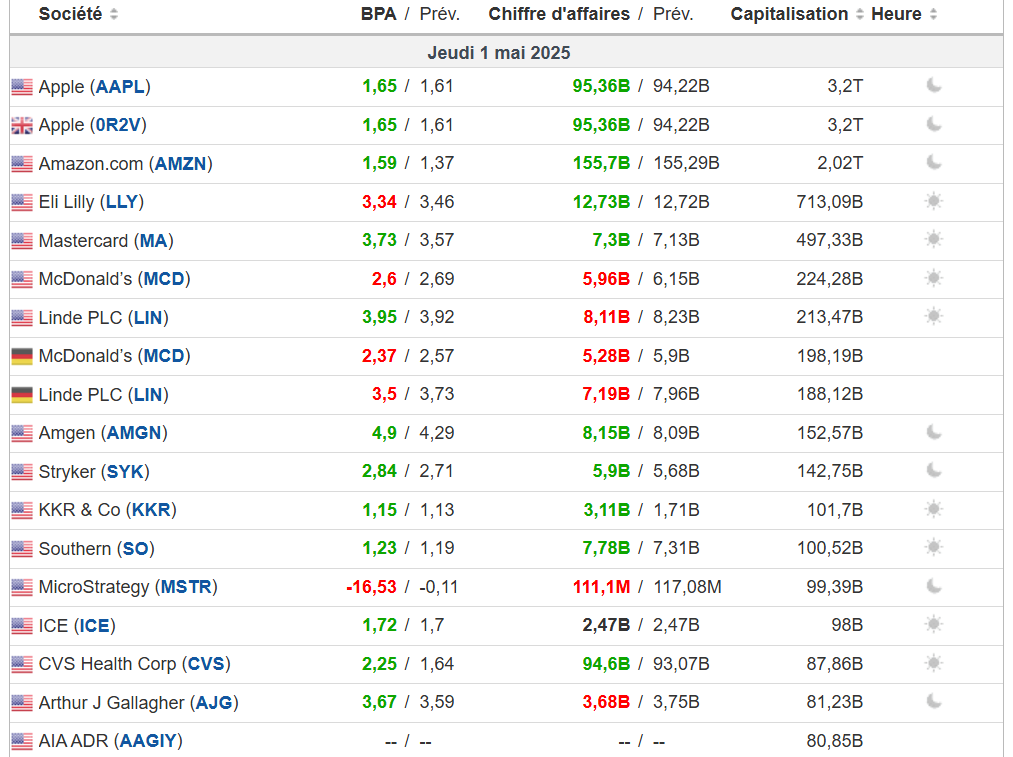Viewport: 1013px width, 757px height.
Task: Open the AMZN ticker link
Action: 183,163
